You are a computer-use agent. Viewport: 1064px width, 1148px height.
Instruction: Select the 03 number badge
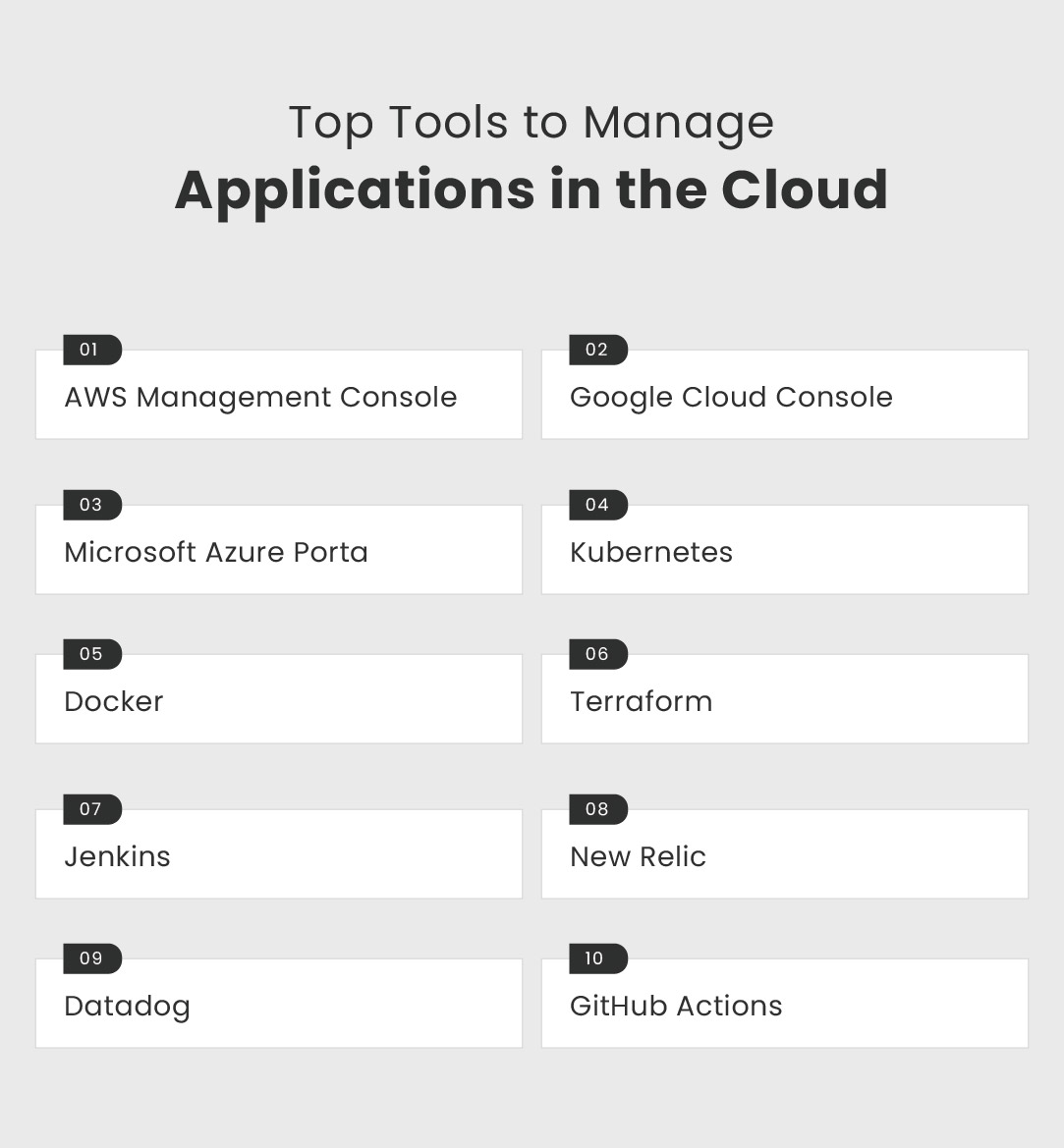[91, 505]
